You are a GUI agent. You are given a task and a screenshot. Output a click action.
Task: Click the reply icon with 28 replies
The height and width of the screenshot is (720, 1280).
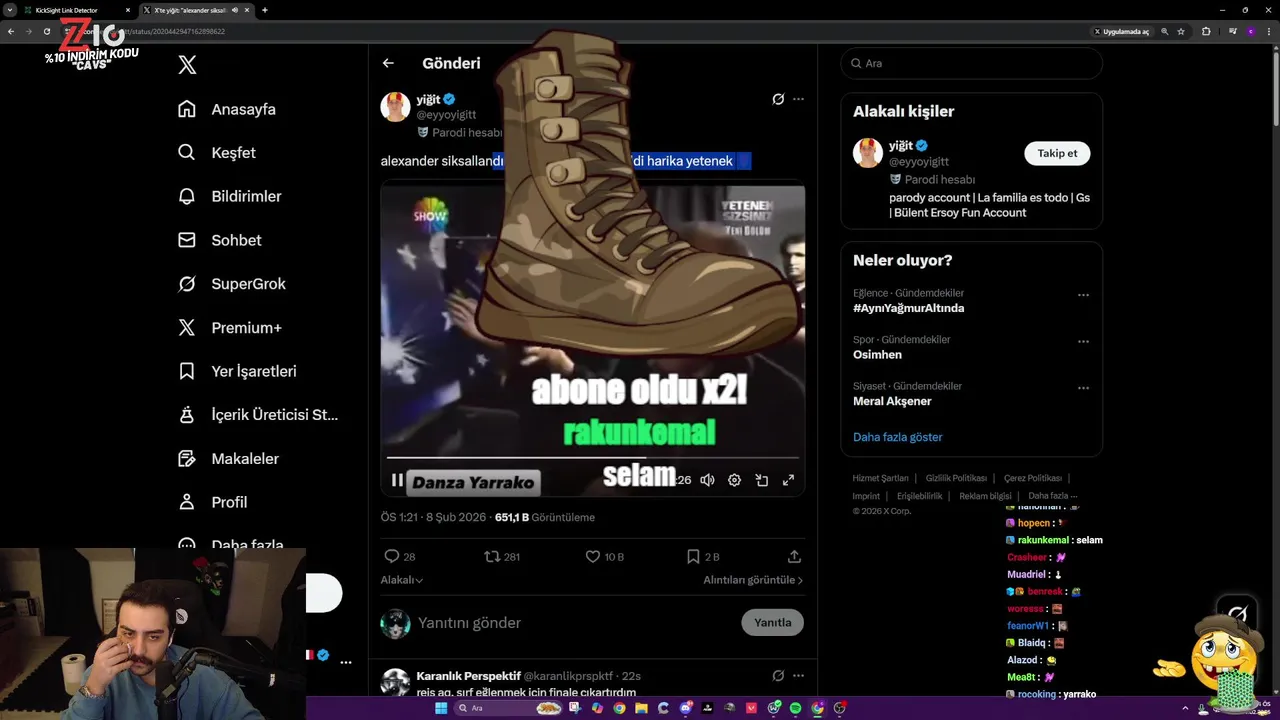pos(392,556)
